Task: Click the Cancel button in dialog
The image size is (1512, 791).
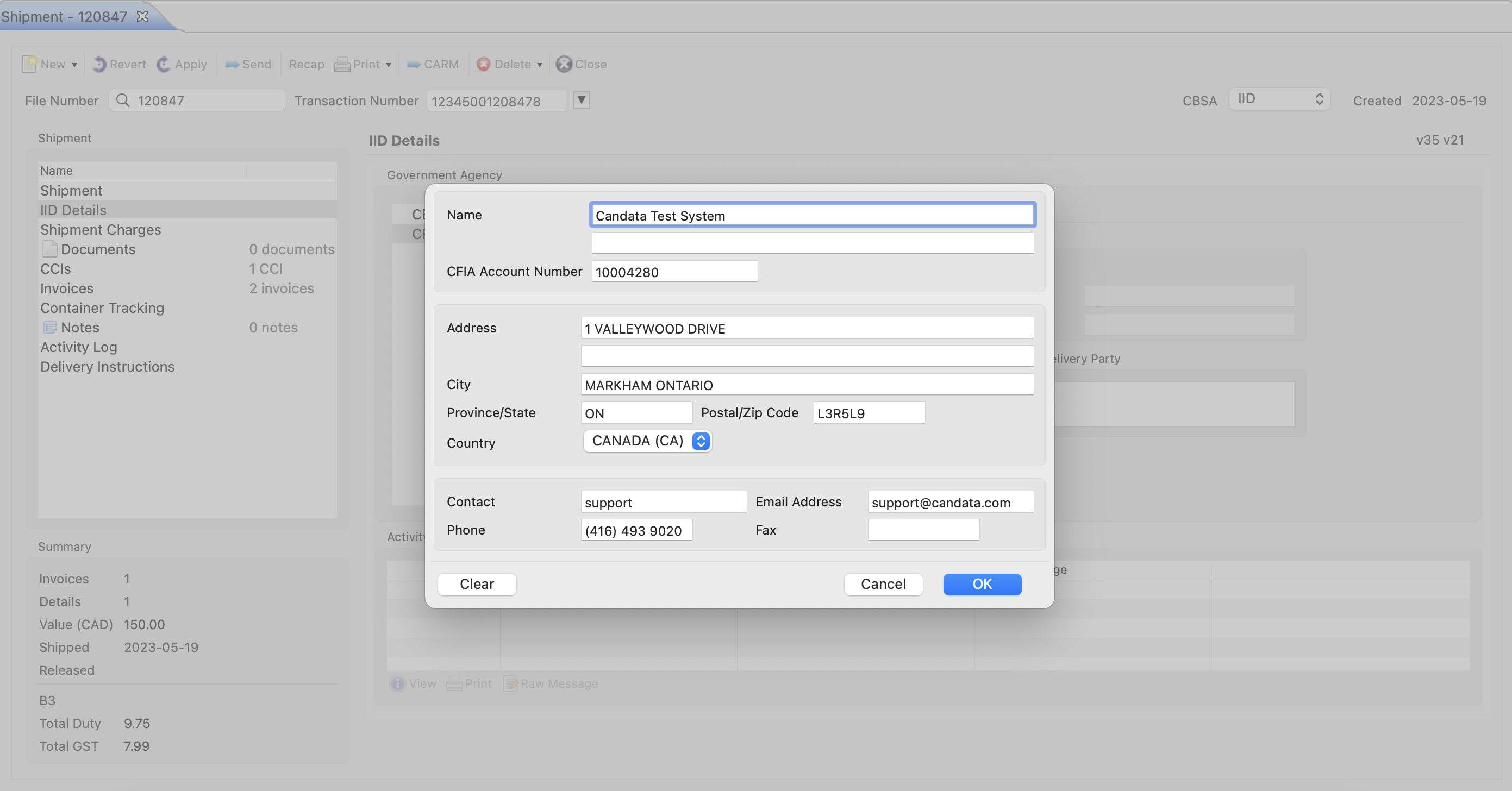Action: coord(883,584)
